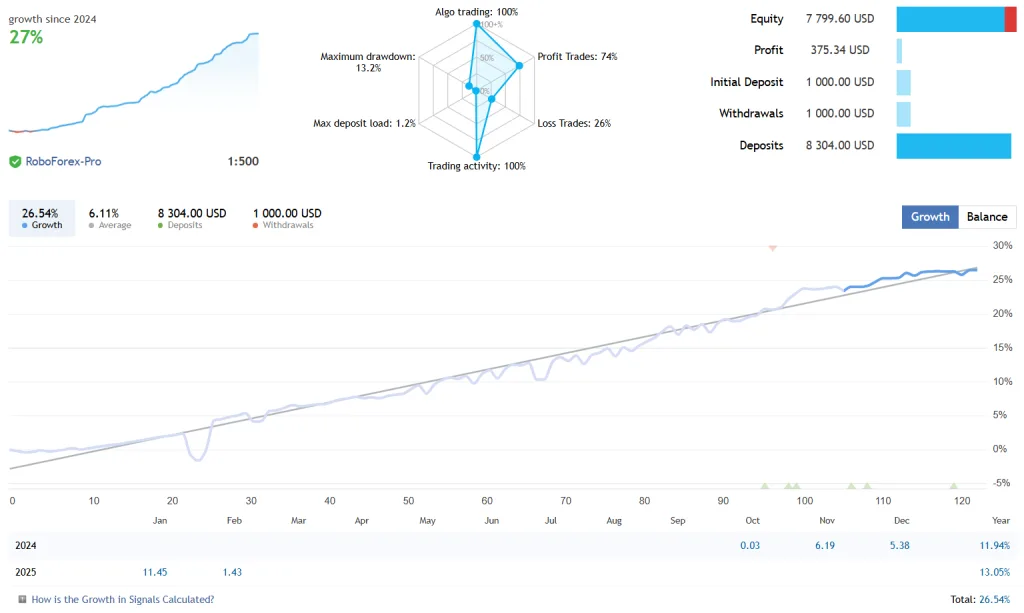Click the Loss Trades radar chart point

[492, 99]
